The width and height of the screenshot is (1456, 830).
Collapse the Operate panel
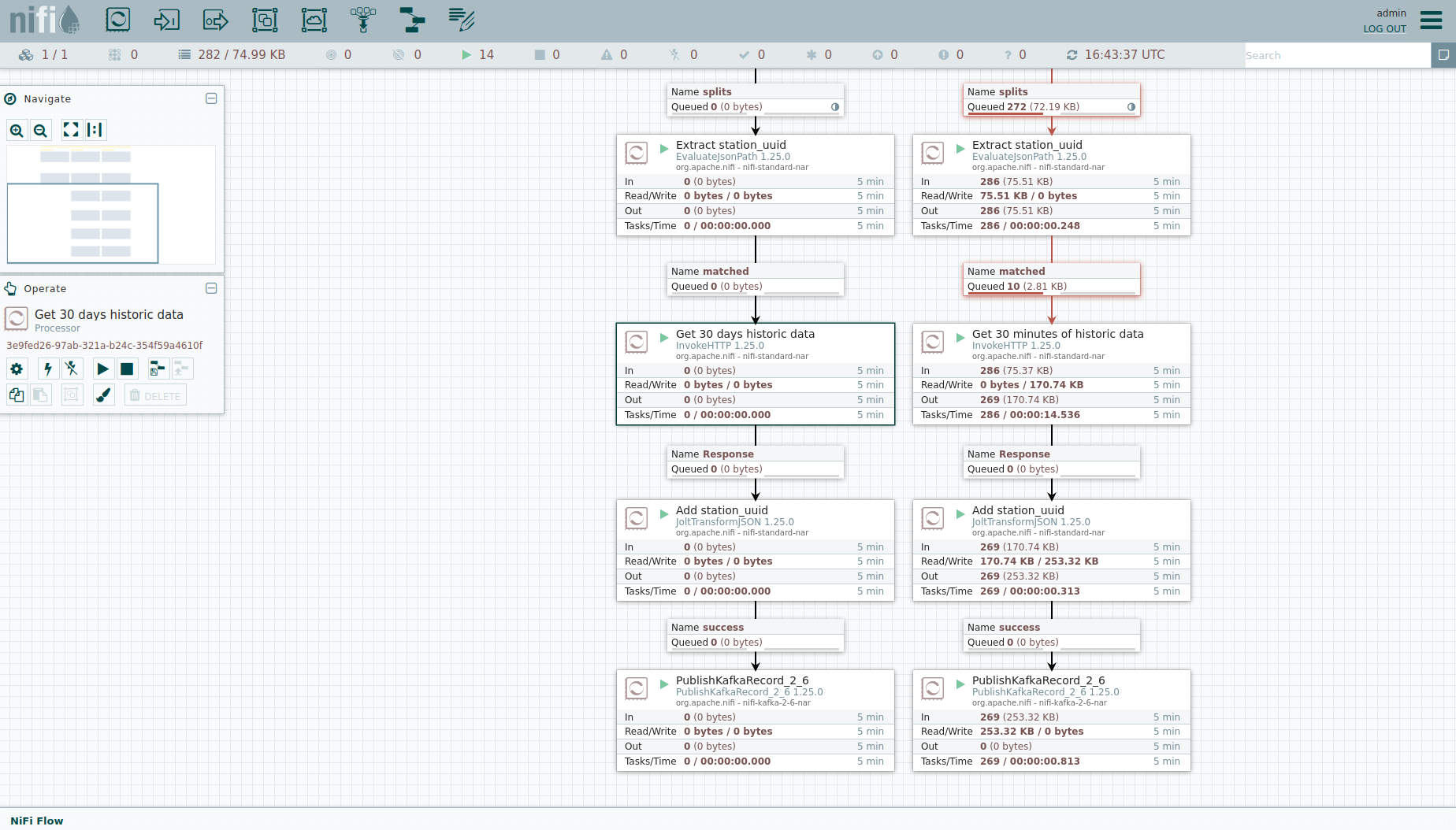point(211,288)
